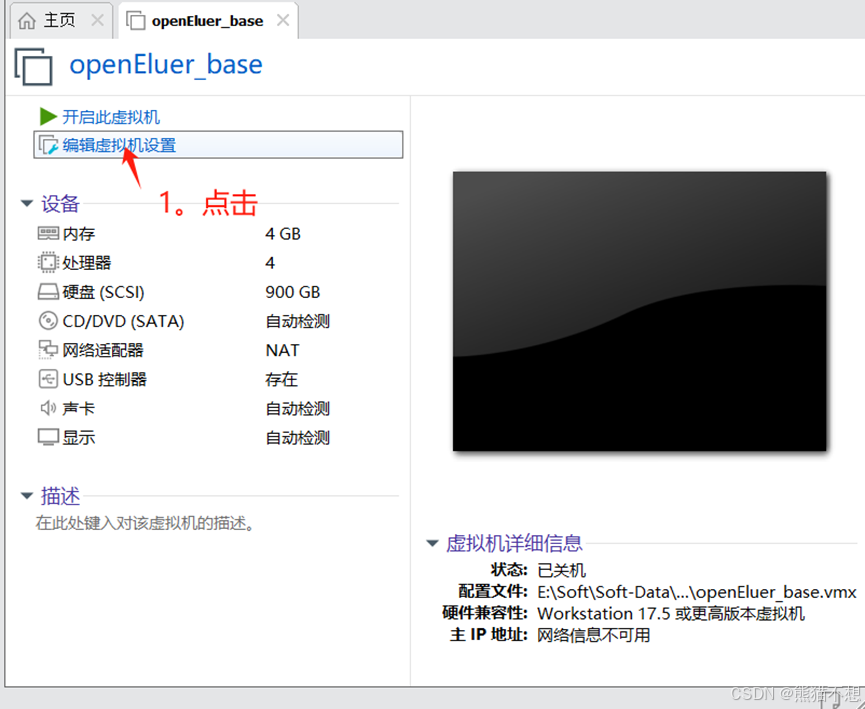This screenshot has height=709, width=865.
Task: Click the openEluer_base page title
Action: [165, 65]
